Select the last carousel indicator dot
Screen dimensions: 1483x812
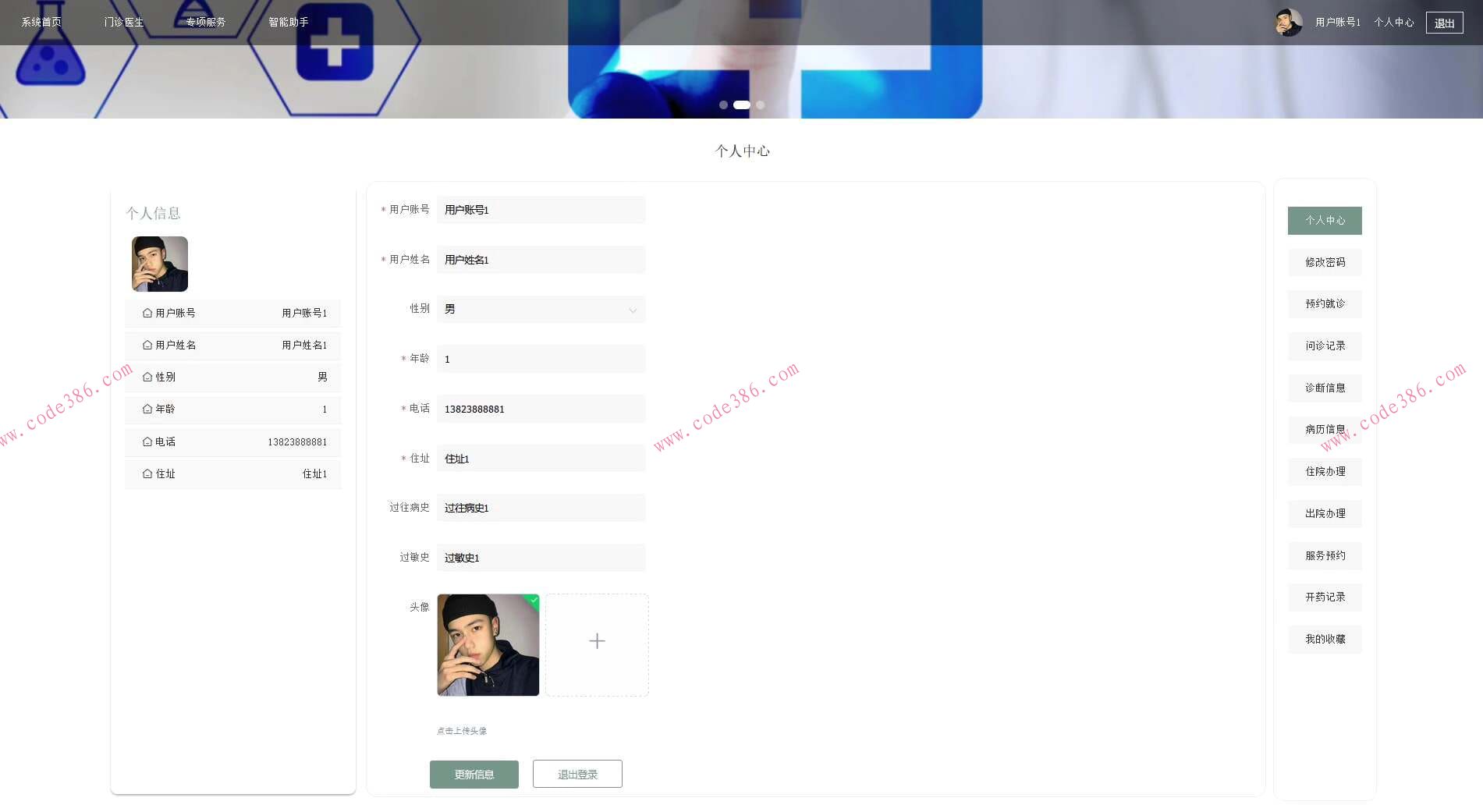pyautogui.click(x=761, y=104)
